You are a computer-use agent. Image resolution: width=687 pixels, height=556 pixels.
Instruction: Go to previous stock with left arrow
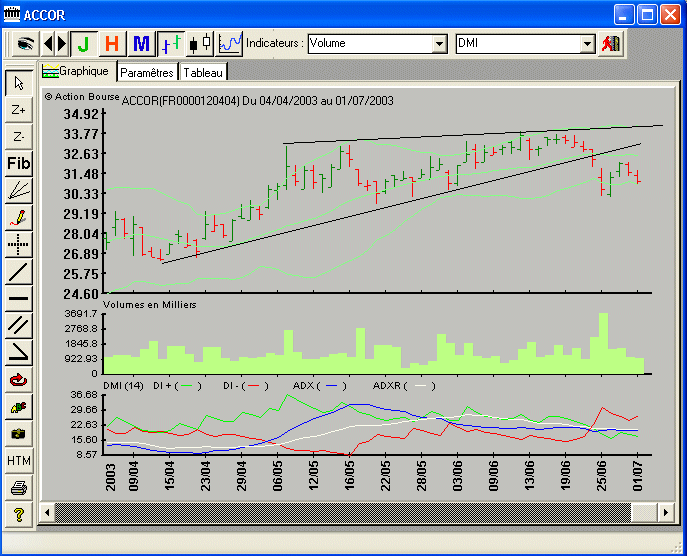(49, 44)
